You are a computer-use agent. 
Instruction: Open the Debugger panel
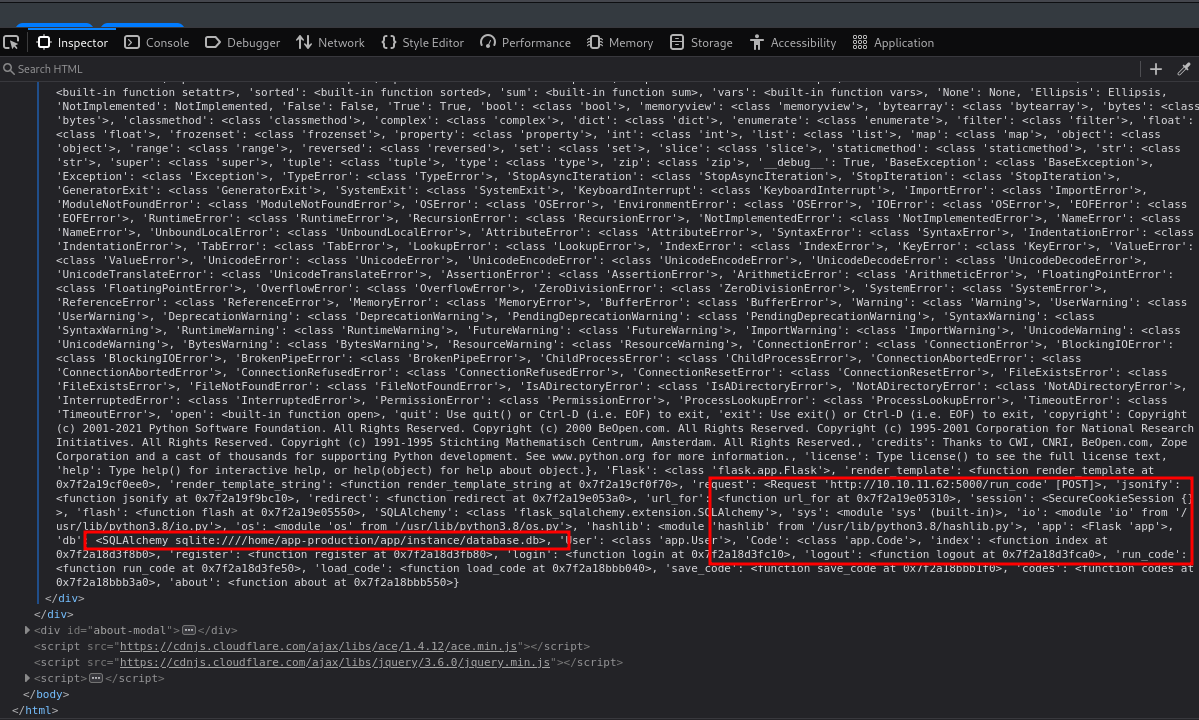[242, 43]
